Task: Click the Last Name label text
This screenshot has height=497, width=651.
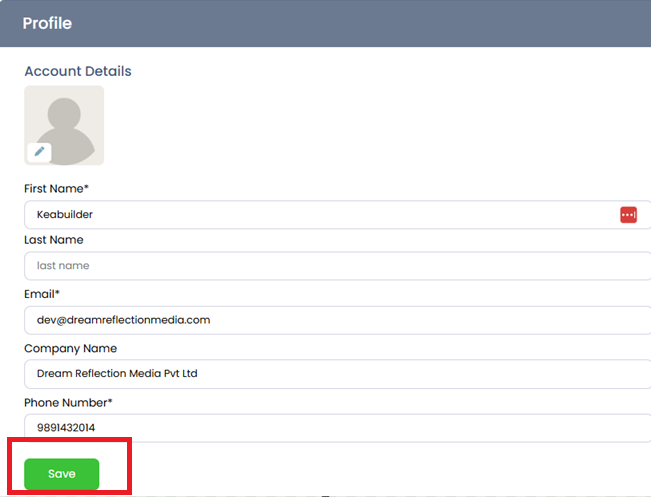Action: point(54,240)
